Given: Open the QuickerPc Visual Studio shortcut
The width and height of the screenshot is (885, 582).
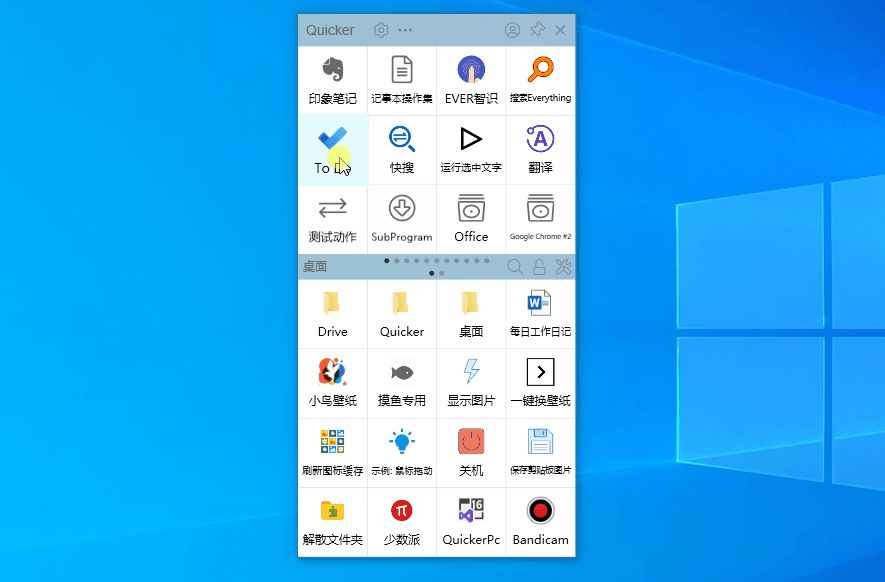Looking at the screenshot, I should 471,523.
